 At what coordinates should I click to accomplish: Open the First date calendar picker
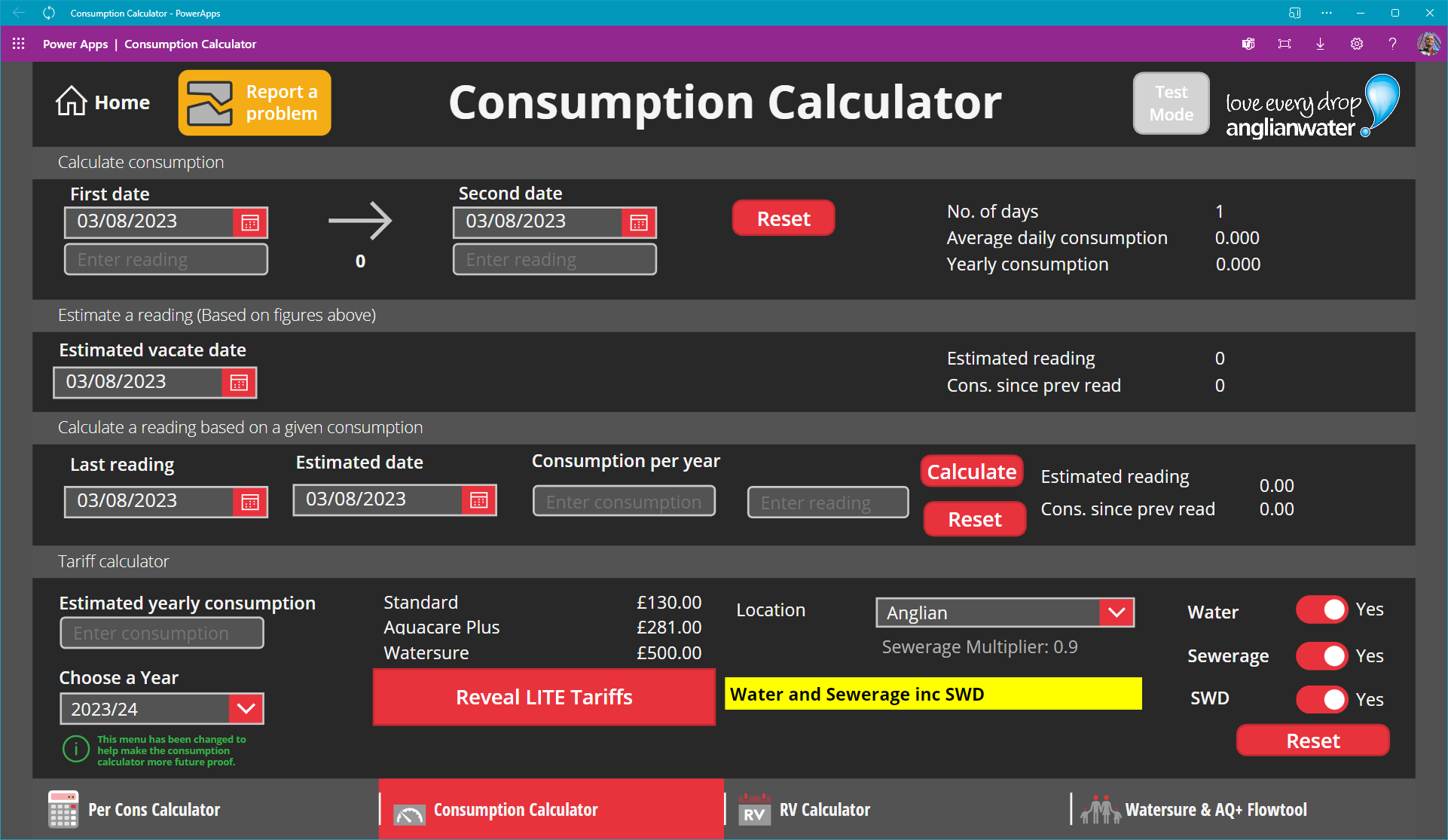(x=250, y=223)
